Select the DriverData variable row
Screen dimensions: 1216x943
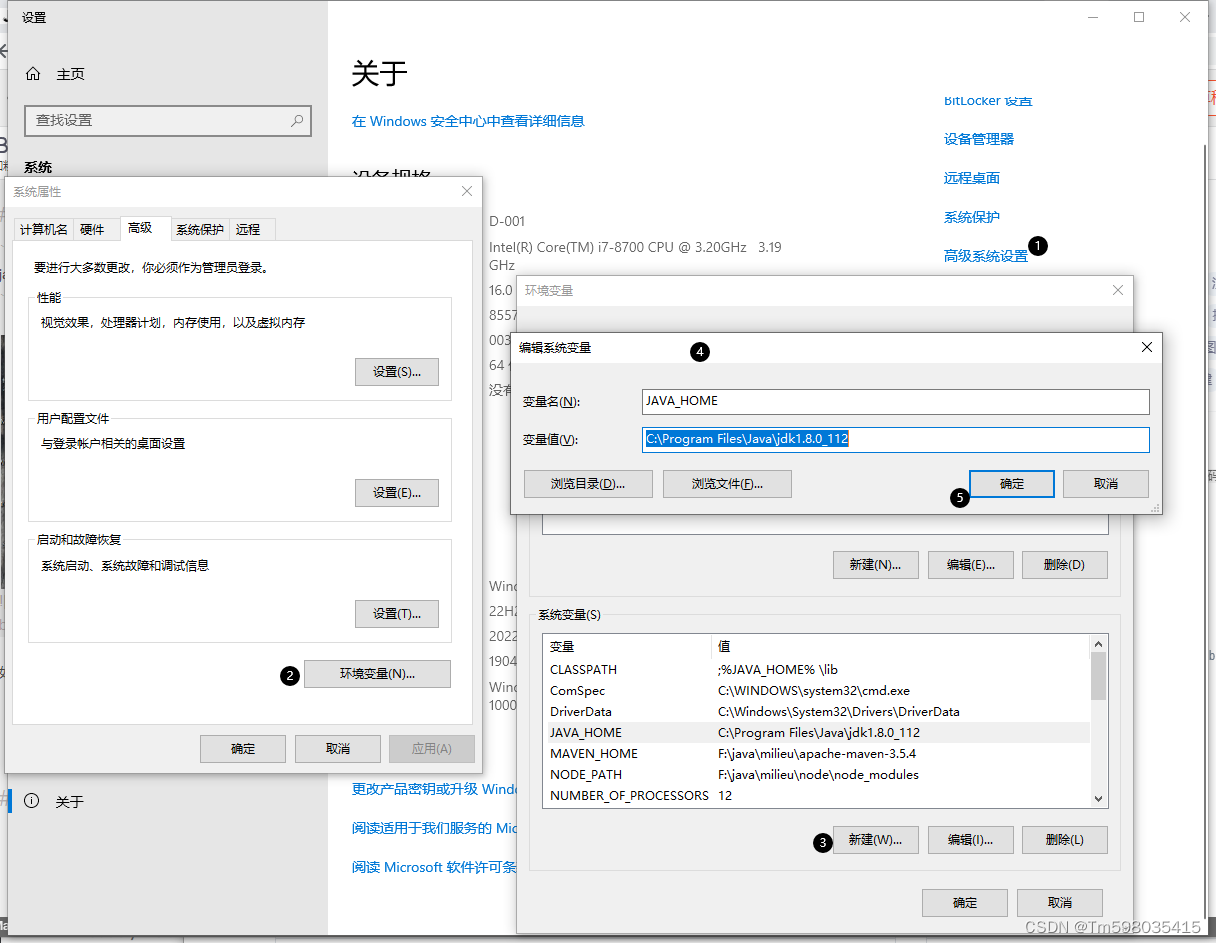pos(817,711)
